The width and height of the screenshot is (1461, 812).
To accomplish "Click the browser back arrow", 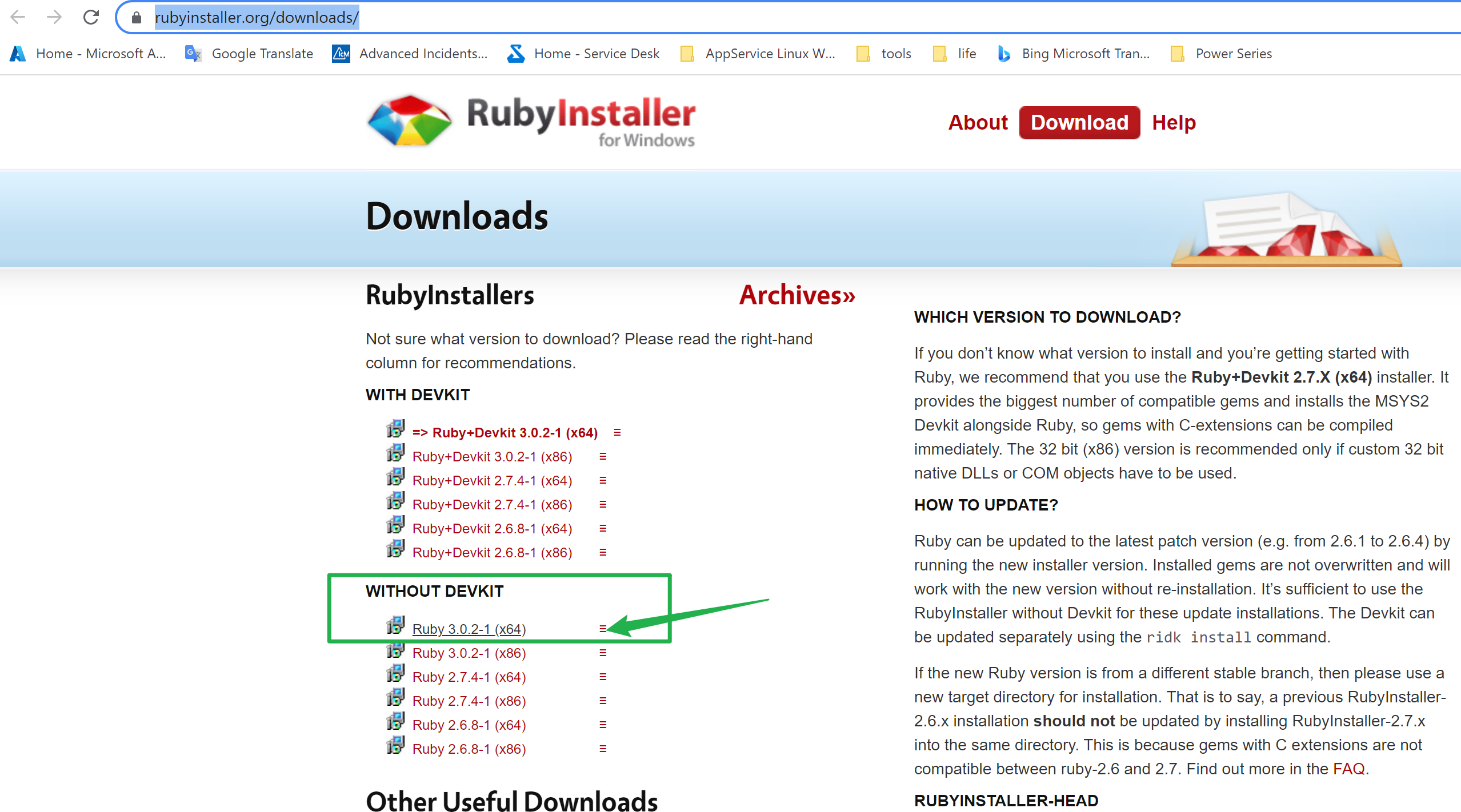I will click(x=18, y=17).
